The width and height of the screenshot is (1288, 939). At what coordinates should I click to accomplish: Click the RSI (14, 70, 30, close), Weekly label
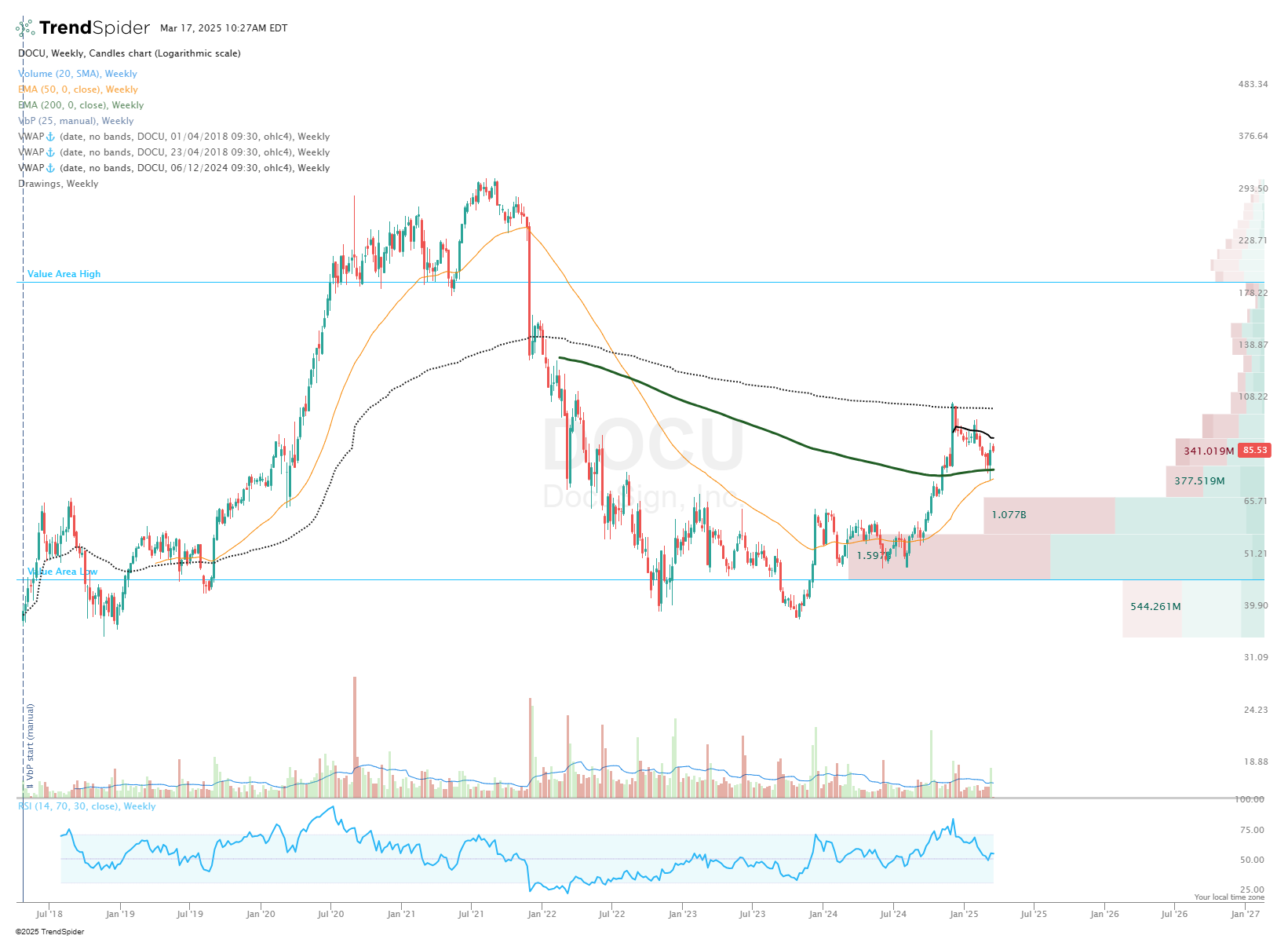point(87,806)
